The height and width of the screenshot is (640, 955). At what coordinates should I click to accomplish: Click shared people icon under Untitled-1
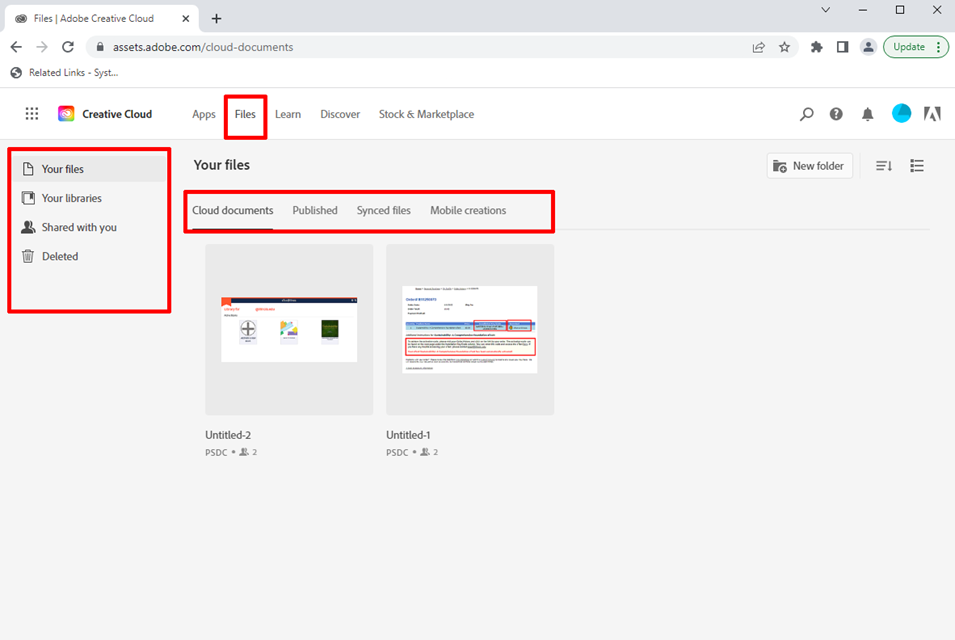click(x=425, y=452)
